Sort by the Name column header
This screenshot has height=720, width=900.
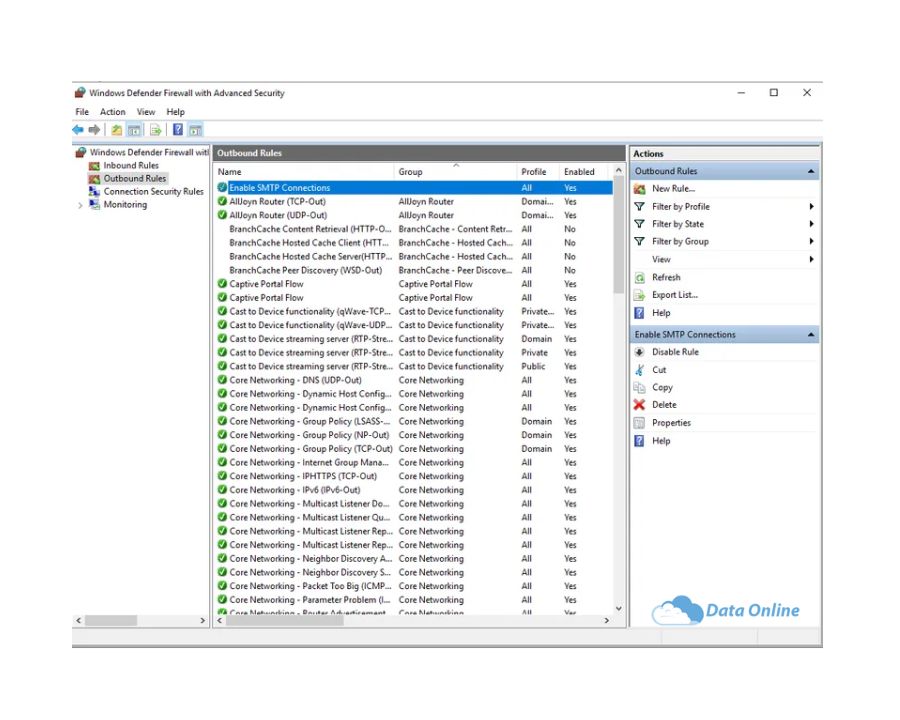tap(304, 172)
